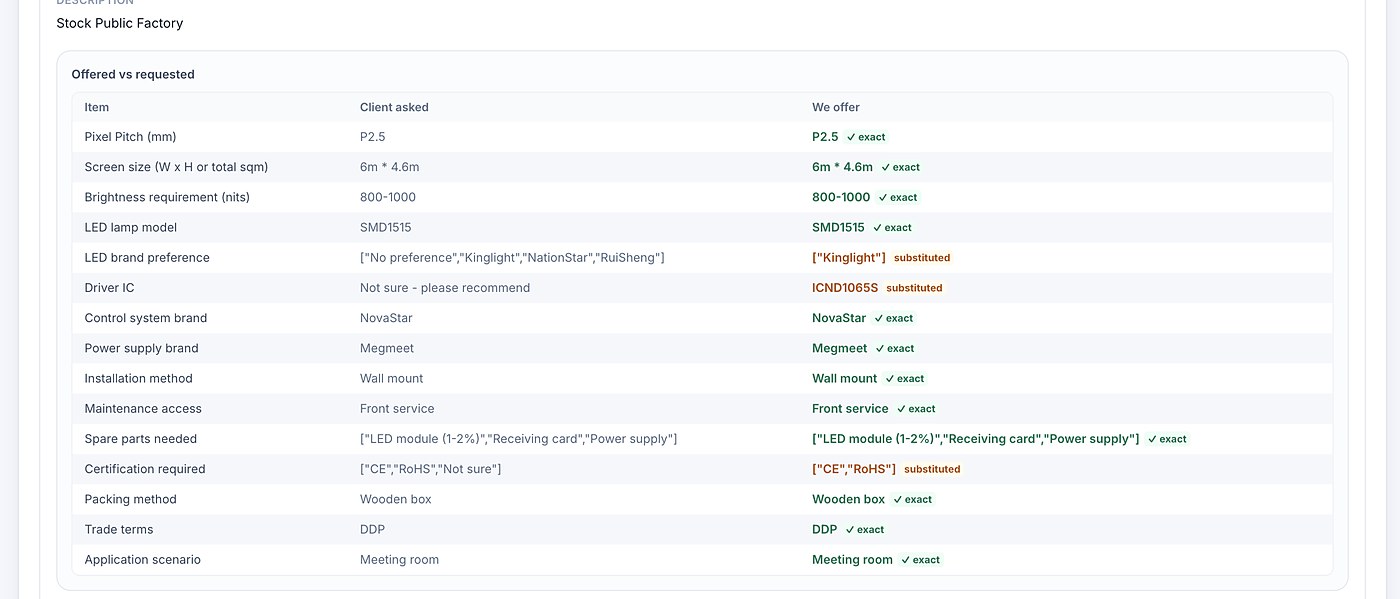Click the 'substituted' badge beside ["Kinglight"]
Viewport: 1400px width, 599px height.
click(x=922, y=257)
